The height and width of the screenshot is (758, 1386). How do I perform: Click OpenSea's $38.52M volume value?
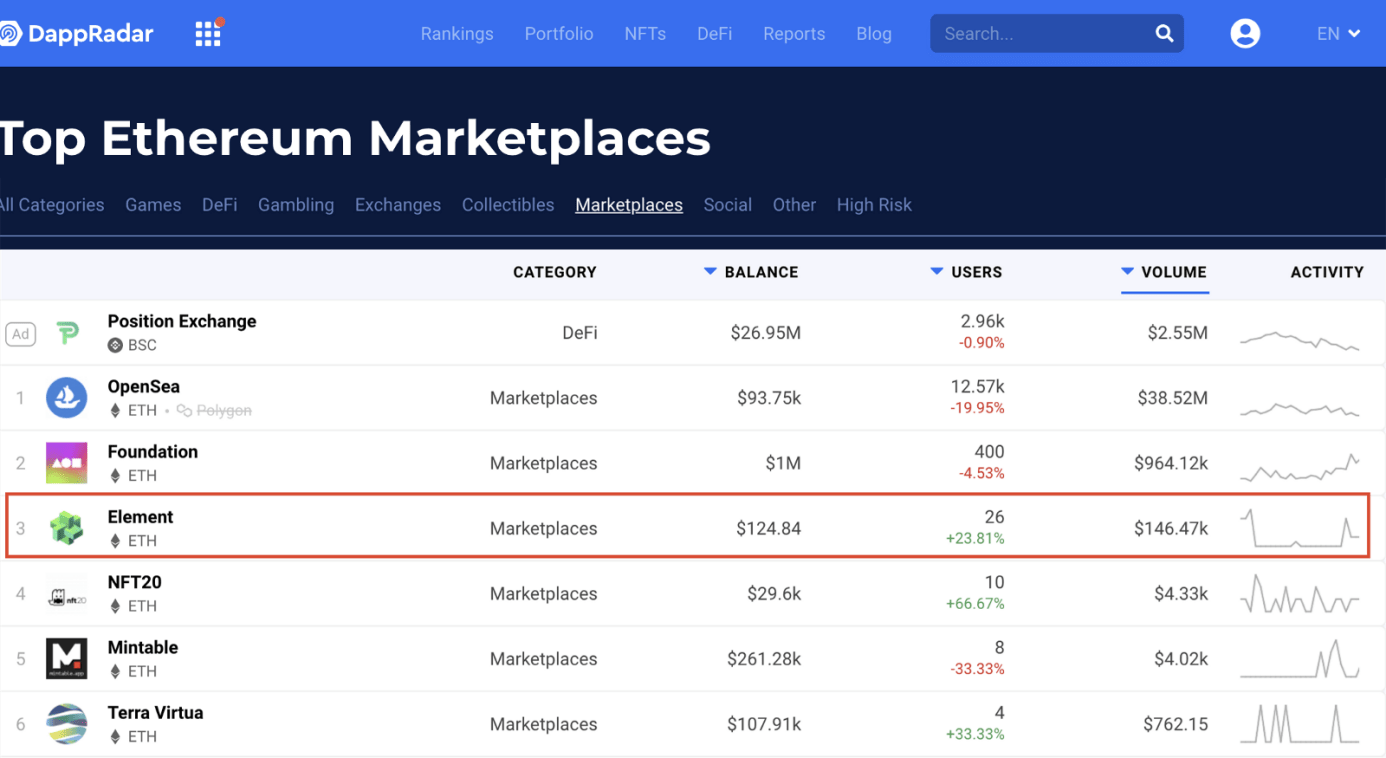[x=1172, y=398]
